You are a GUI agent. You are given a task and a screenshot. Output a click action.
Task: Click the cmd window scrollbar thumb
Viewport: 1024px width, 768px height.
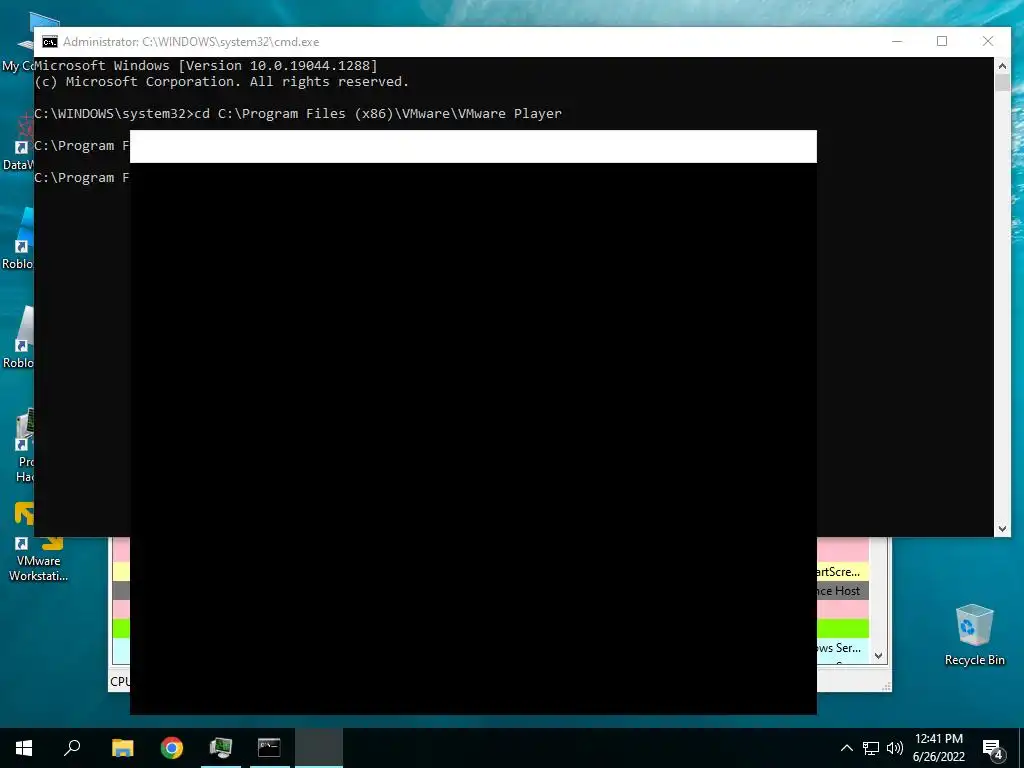pos(1002,83)
